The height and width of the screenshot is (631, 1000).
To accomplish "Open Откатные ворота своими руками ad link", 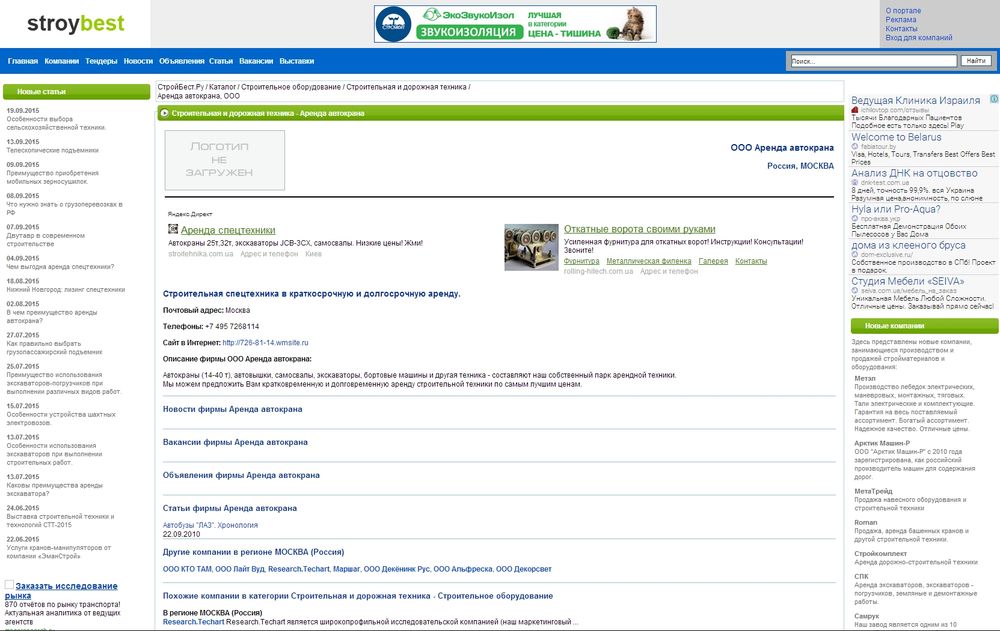I will 640,229.
